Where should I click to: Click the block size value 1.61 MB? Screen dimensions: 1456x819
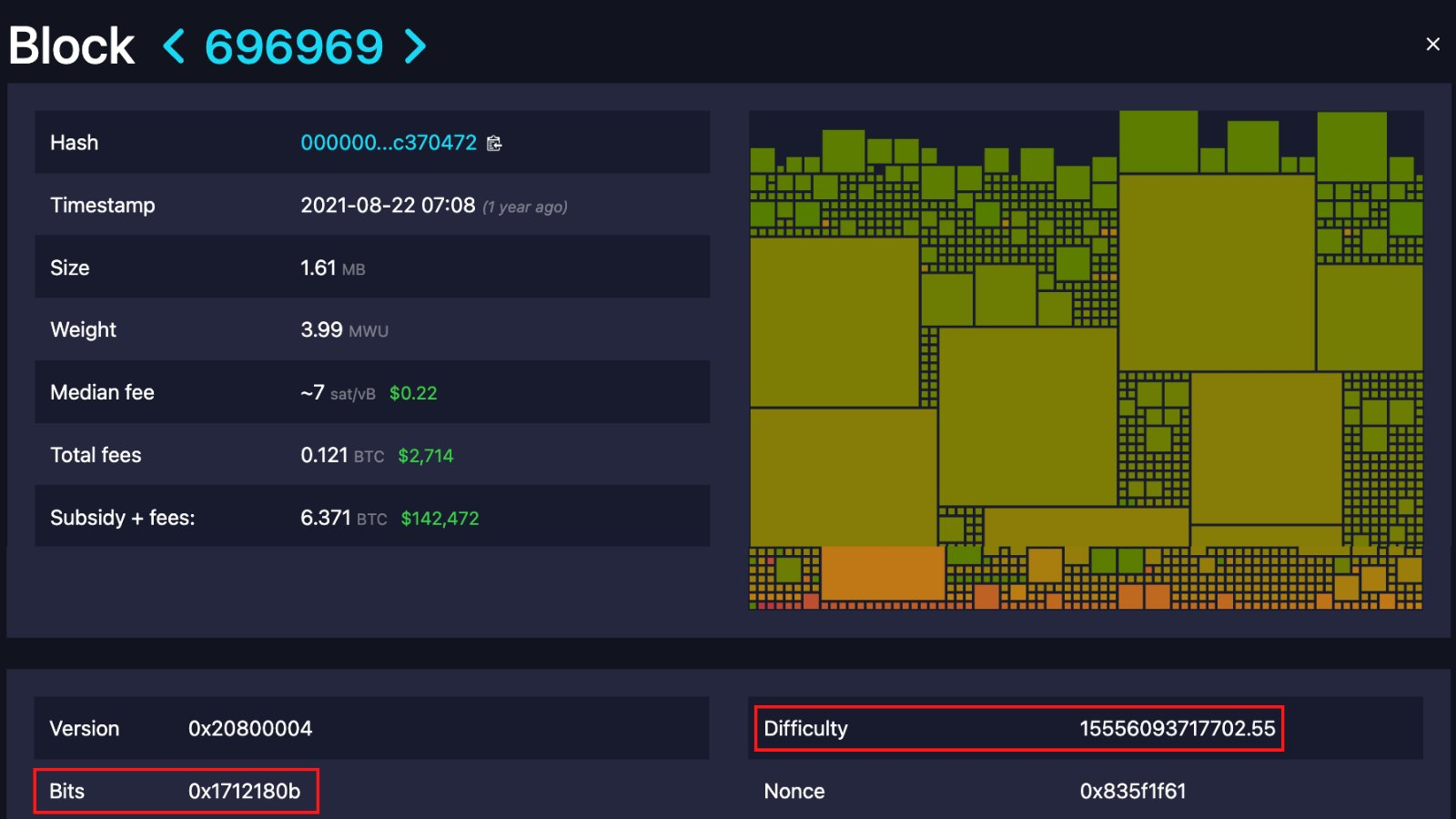pos(332,268)
